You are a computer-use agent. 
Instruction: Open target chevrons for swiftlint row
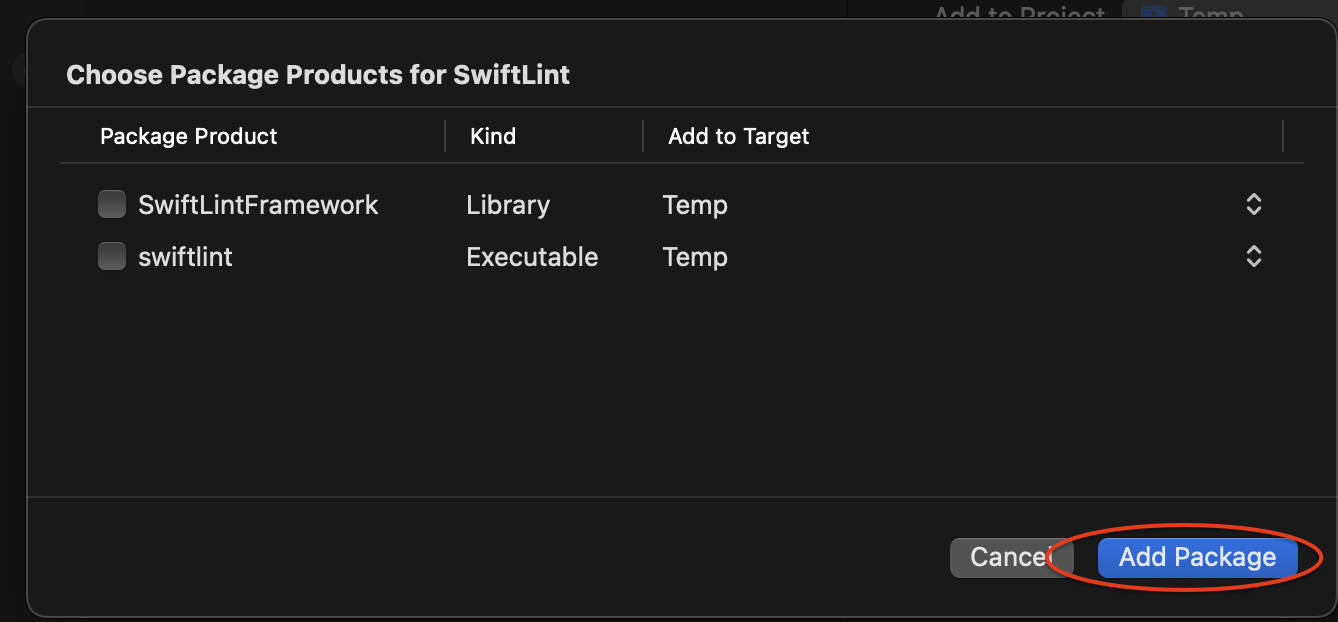pyautogui.click(x=1253, y=257)
